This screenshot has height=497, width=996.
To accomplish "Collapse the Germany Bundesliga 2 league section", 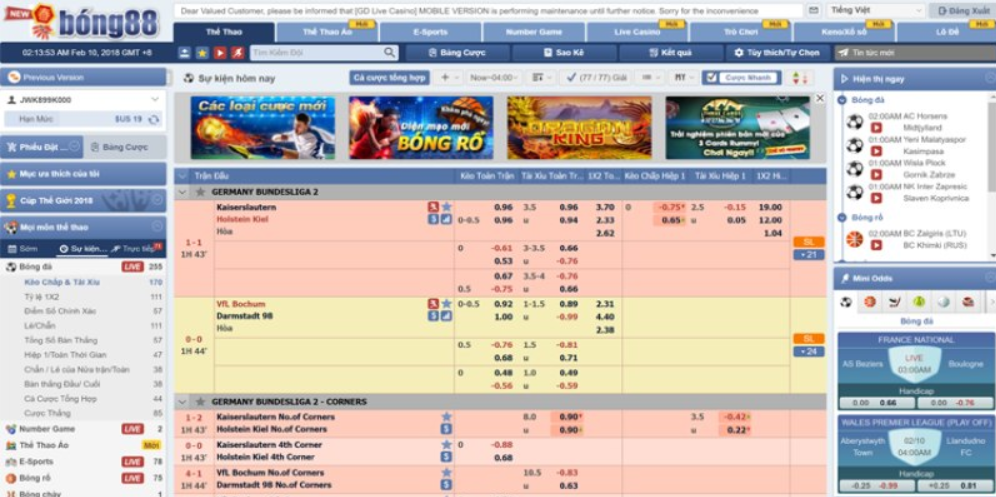I will (182, 191).
